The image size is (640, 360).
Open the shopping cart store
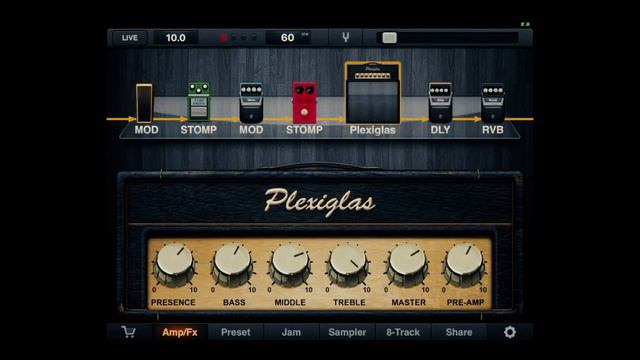click(129, 332)
